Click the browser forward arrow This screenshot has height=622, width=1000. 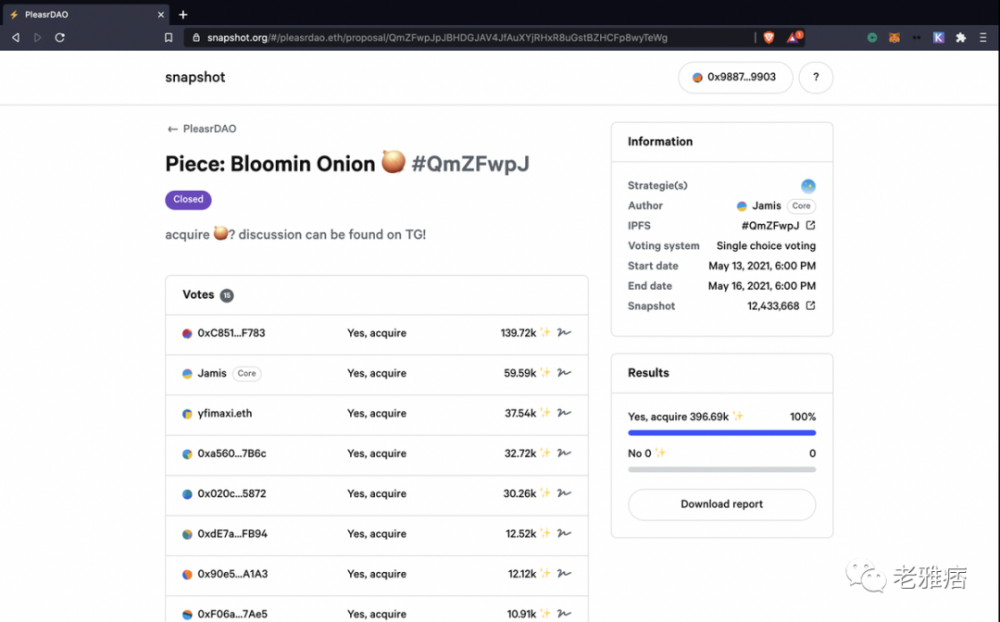click(38, 38)
